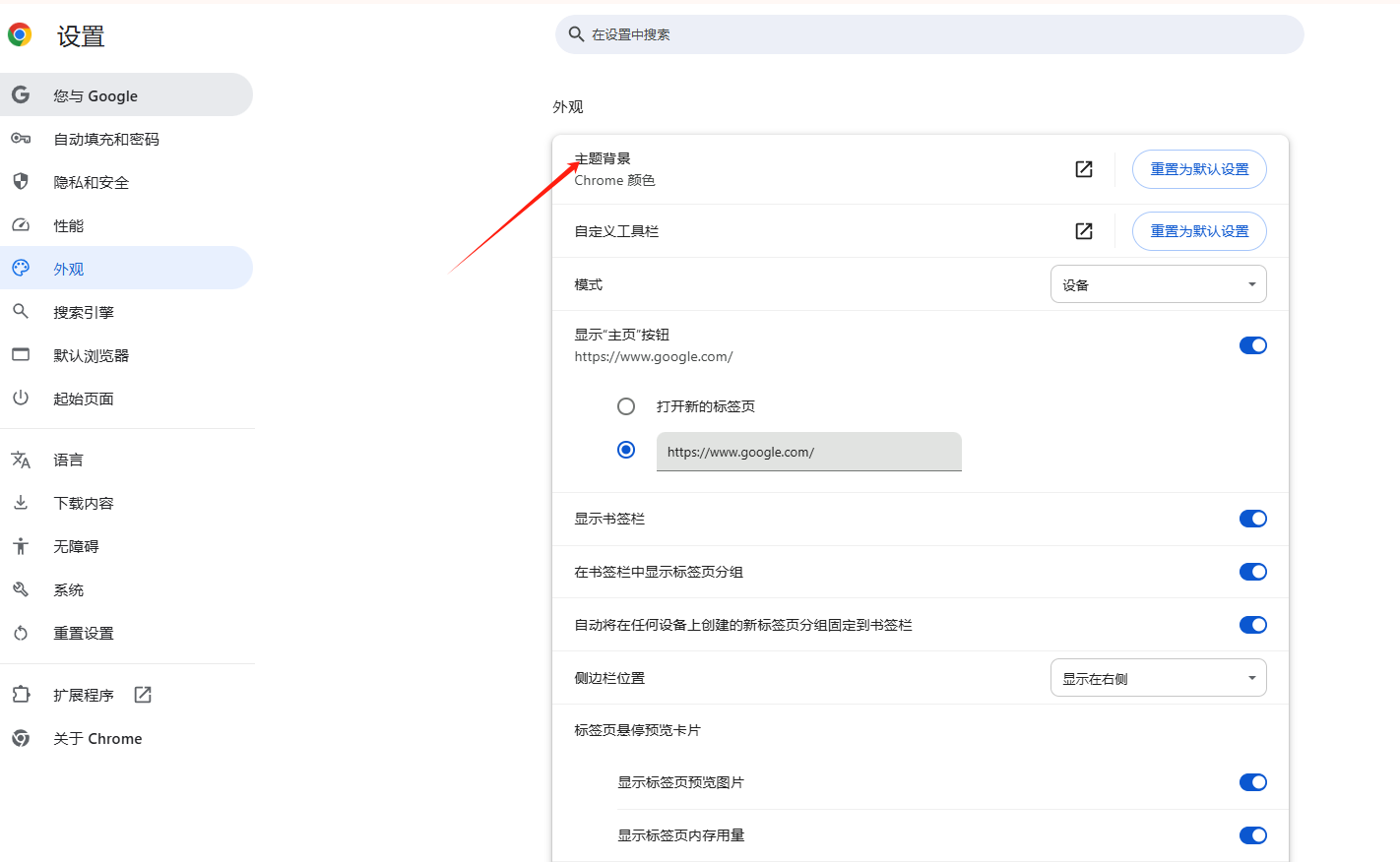Open the 下载内容 settings section
The image size is (1400, 862).
coord(126,503)
